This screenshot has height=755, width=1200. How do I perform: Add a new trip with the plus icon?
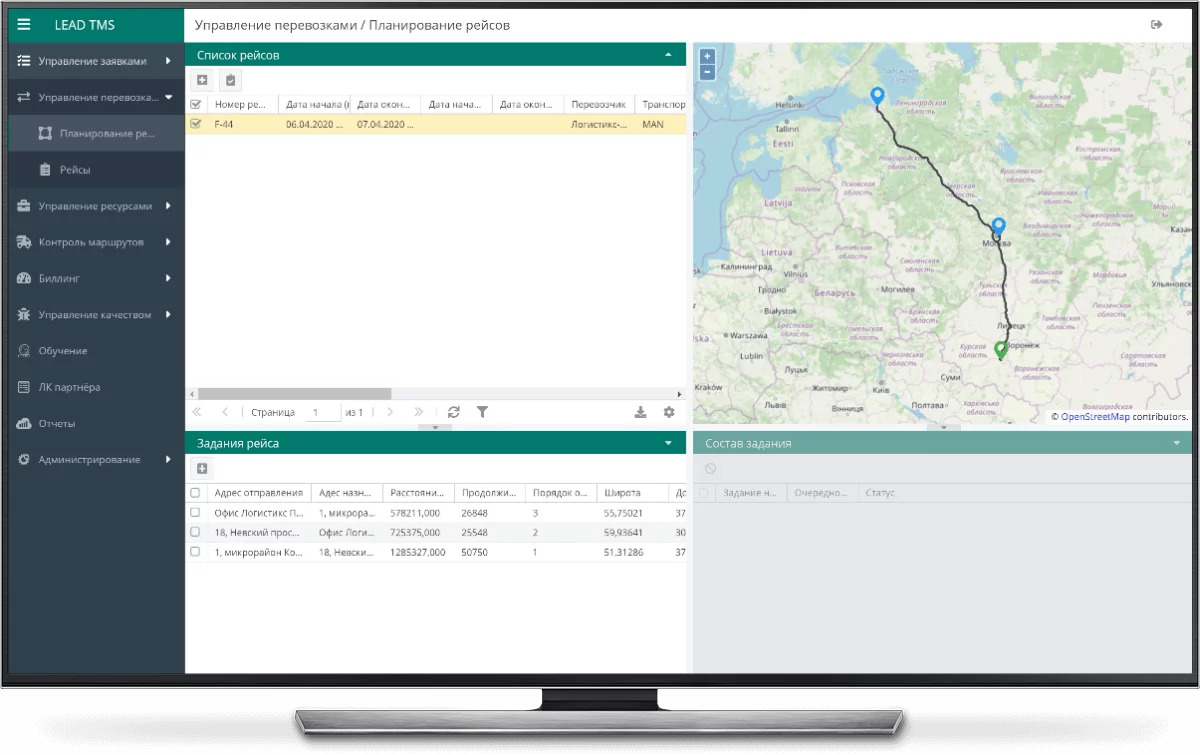pos(202,80)
